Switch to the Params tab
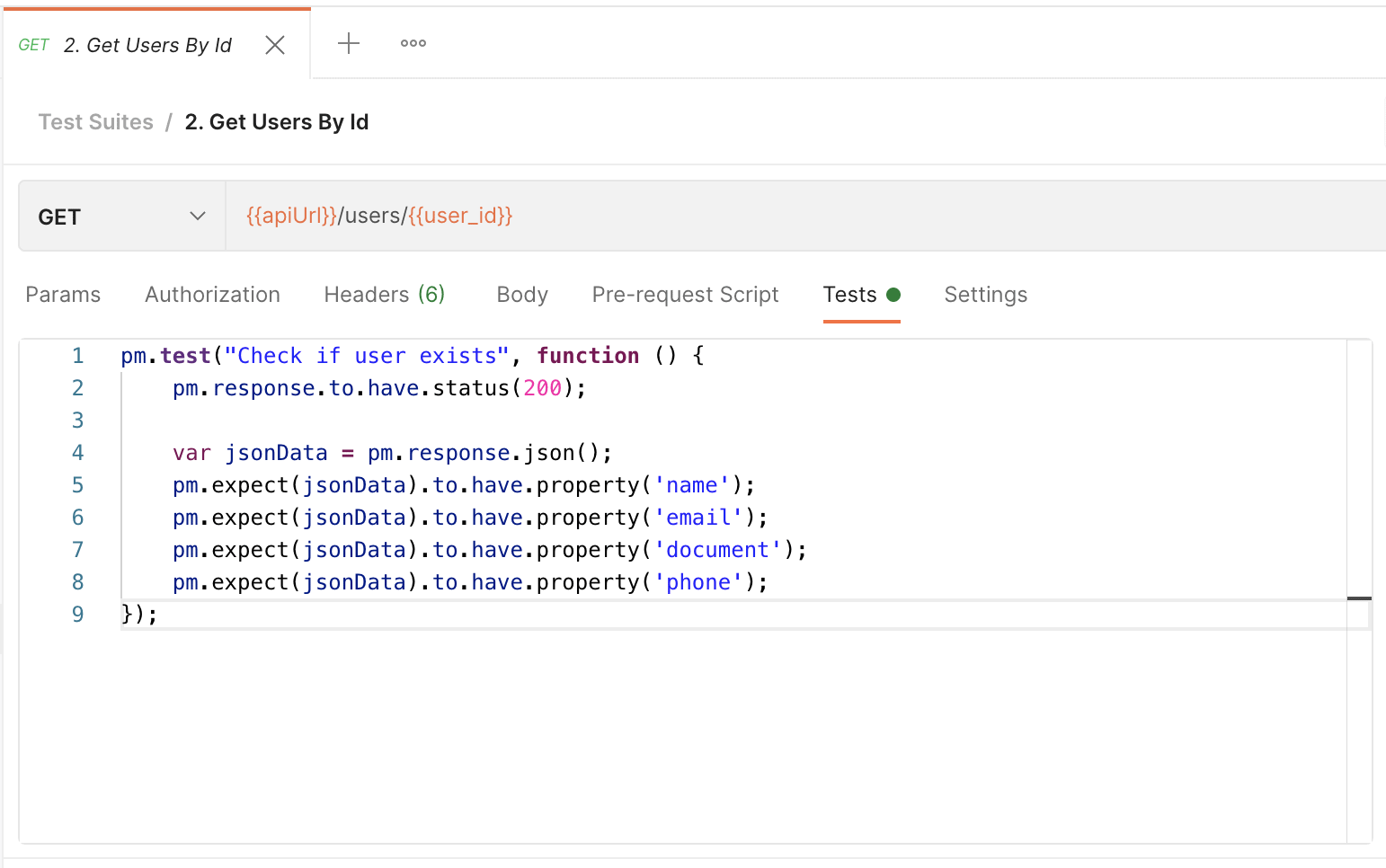This screenshot has width=1386, height=868. (x=63, y=295)
